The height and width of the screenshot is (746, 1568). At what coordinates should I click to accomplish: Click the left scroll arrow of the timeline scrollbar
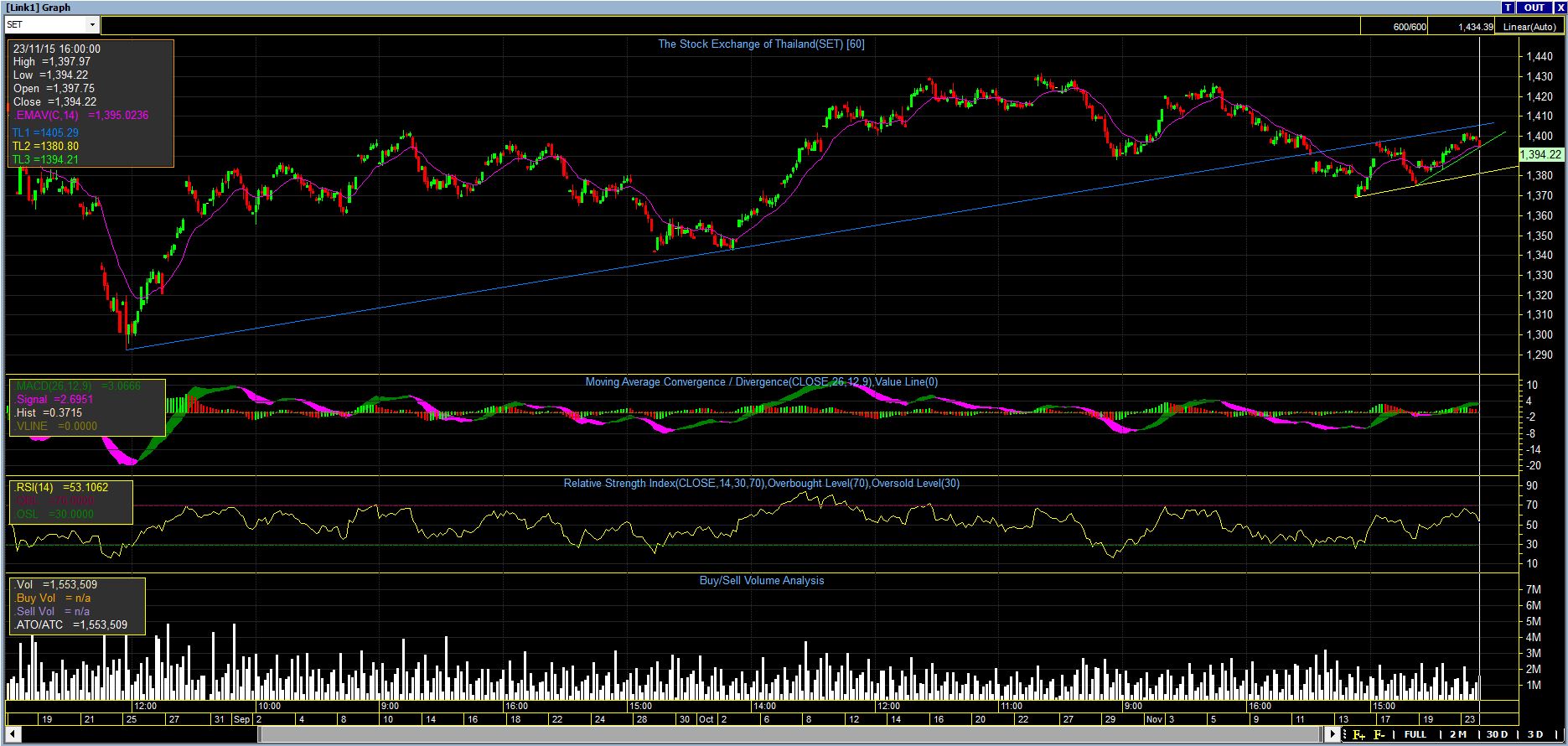click(x=13, y=735)
